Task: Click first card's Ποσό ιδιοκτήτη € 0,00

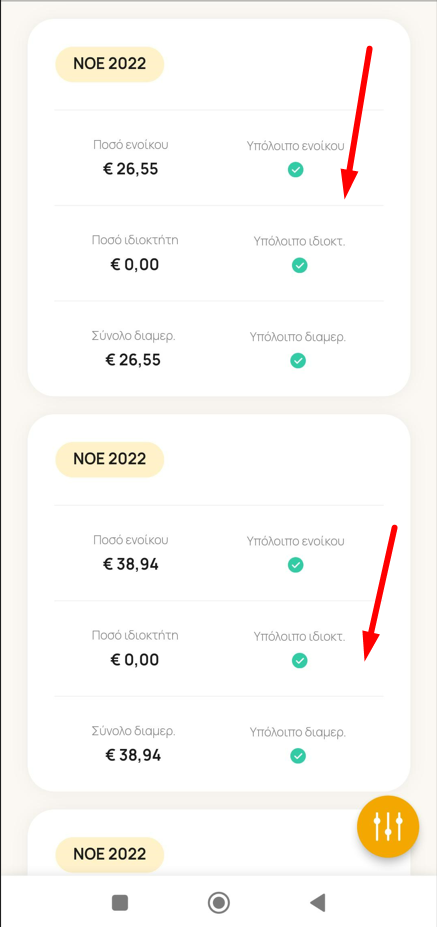Action: [x=135, y=264]
